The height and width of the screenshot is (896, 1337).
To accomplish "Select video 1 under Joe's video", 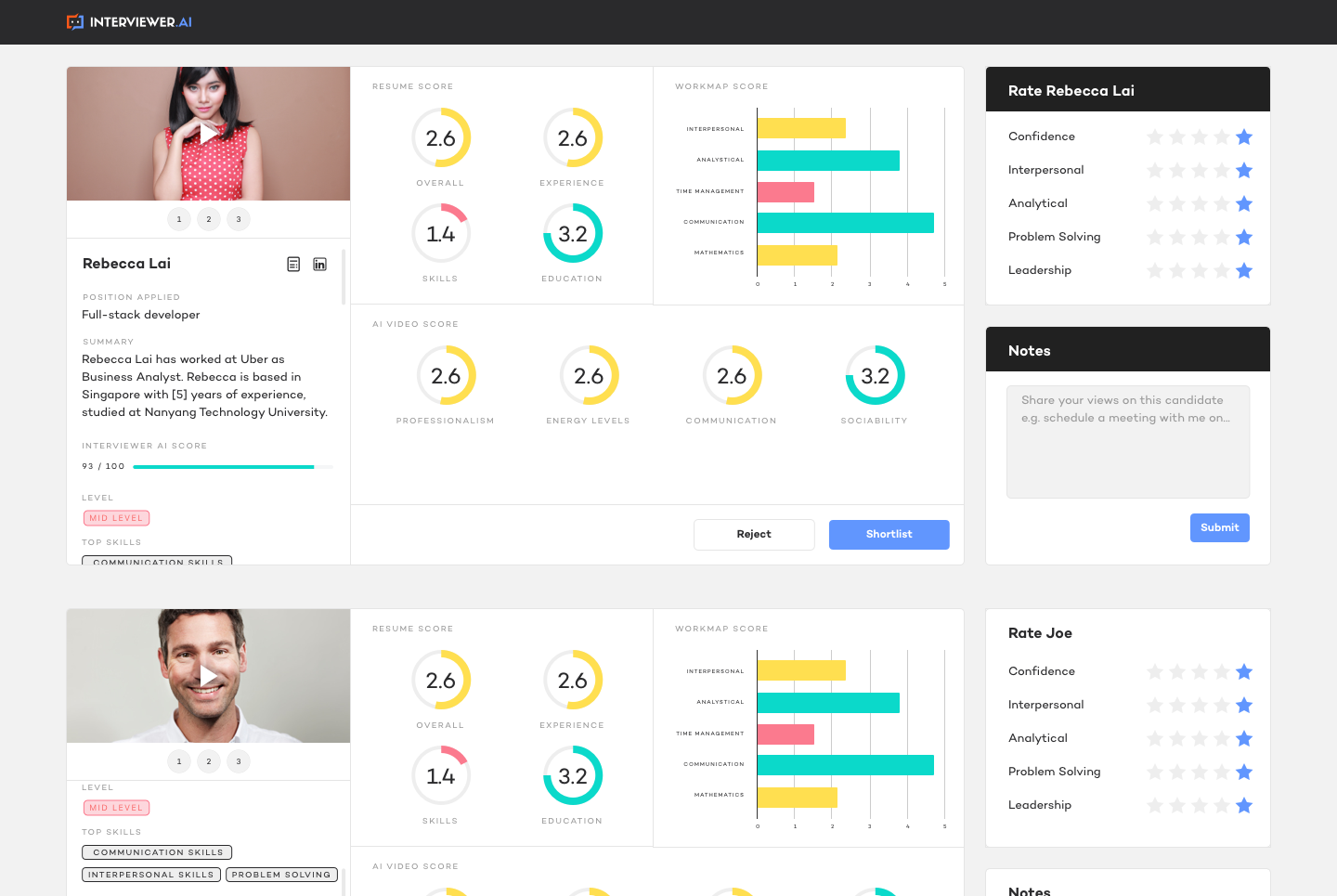I will click(179, 761).
